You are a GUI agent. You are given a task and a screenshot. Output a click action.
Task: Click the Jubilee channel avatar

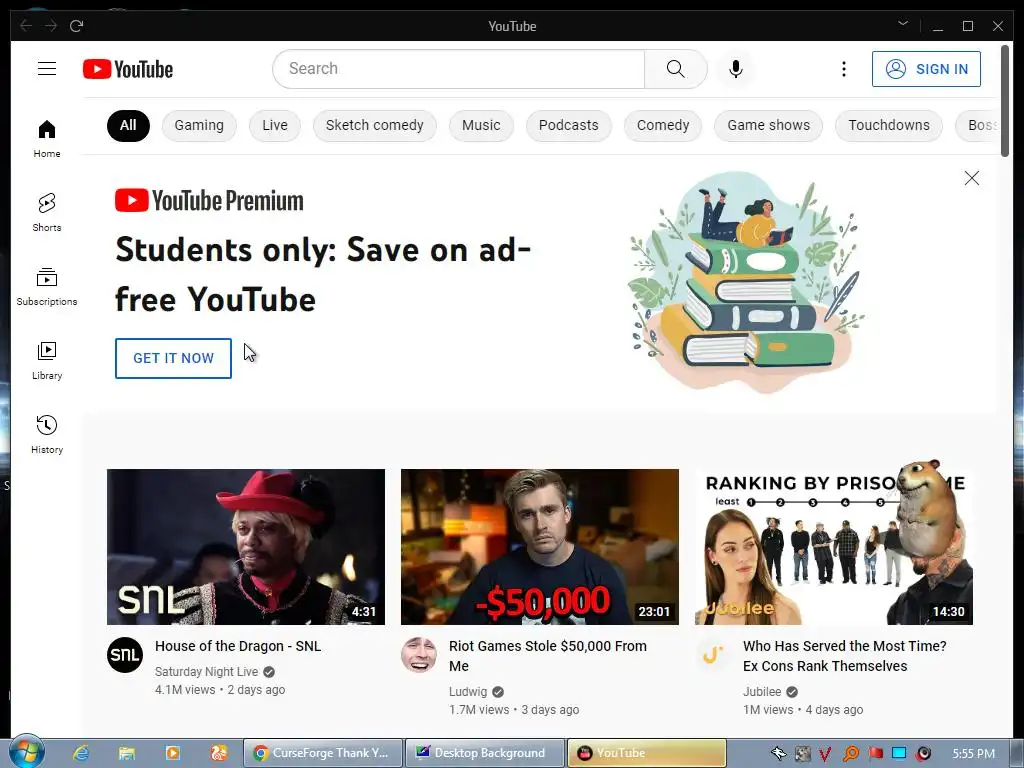click(x=712, y=655)
